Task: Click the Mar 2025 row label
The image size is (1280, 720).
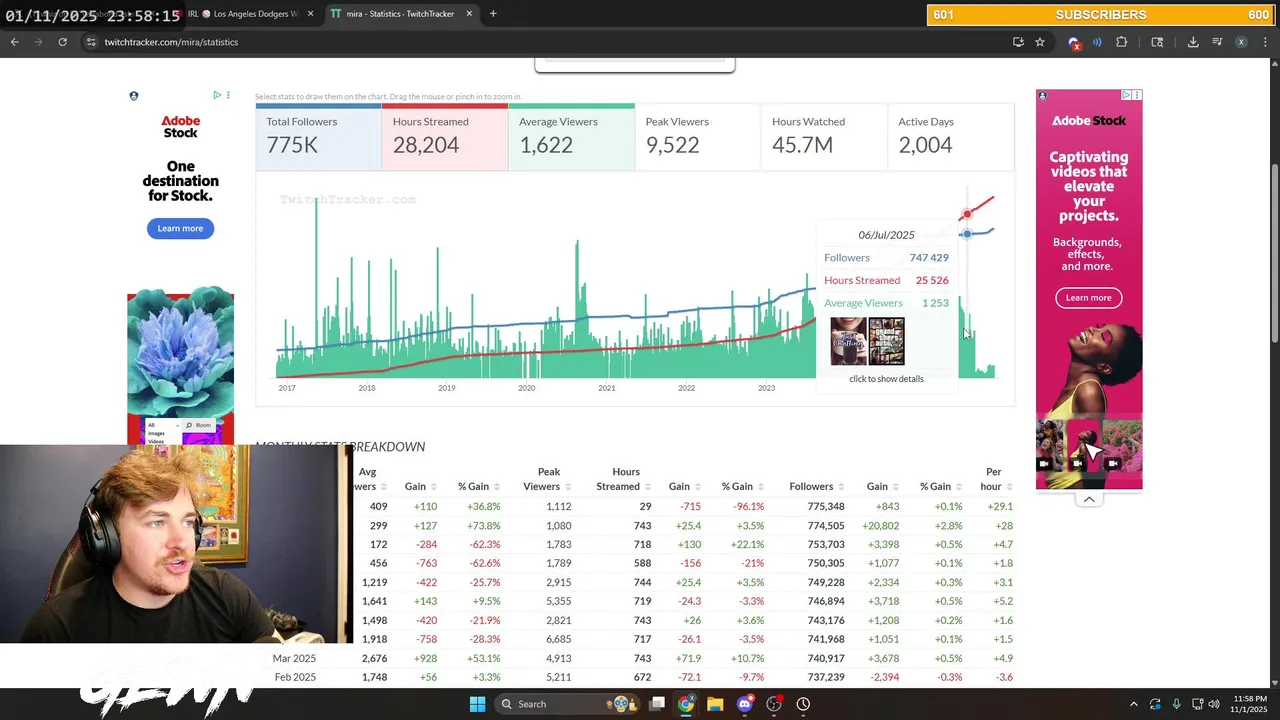Action: 294,658
